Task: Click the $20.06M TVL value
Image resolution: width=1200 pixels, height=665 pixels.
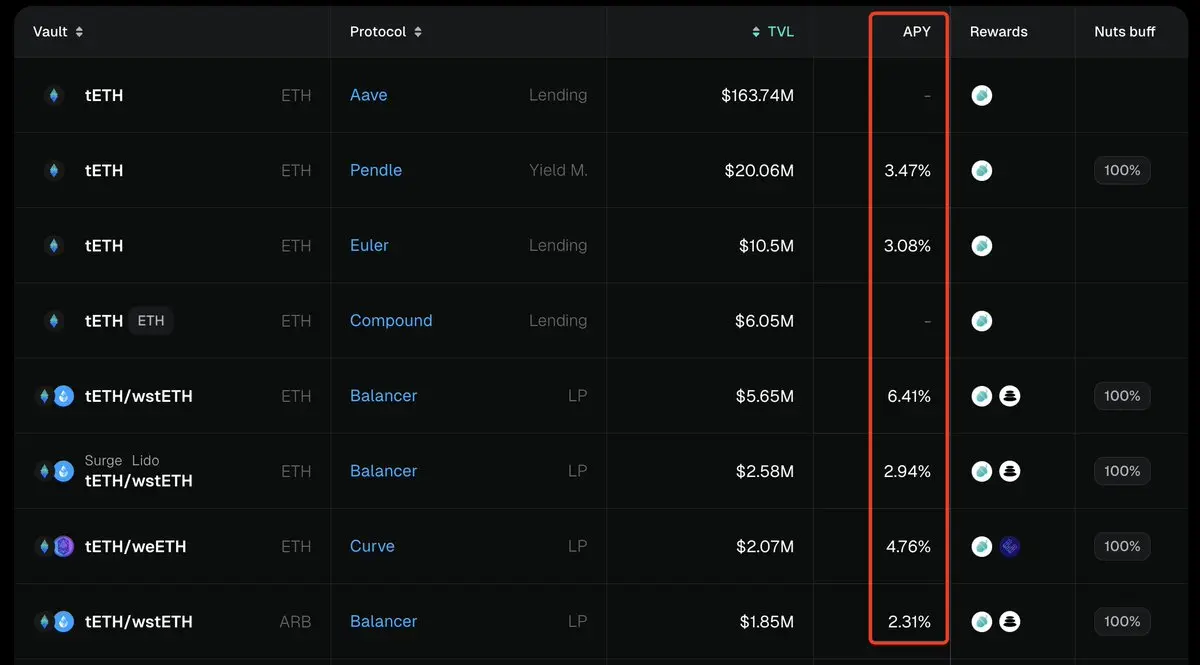Action: coord(760,170)
